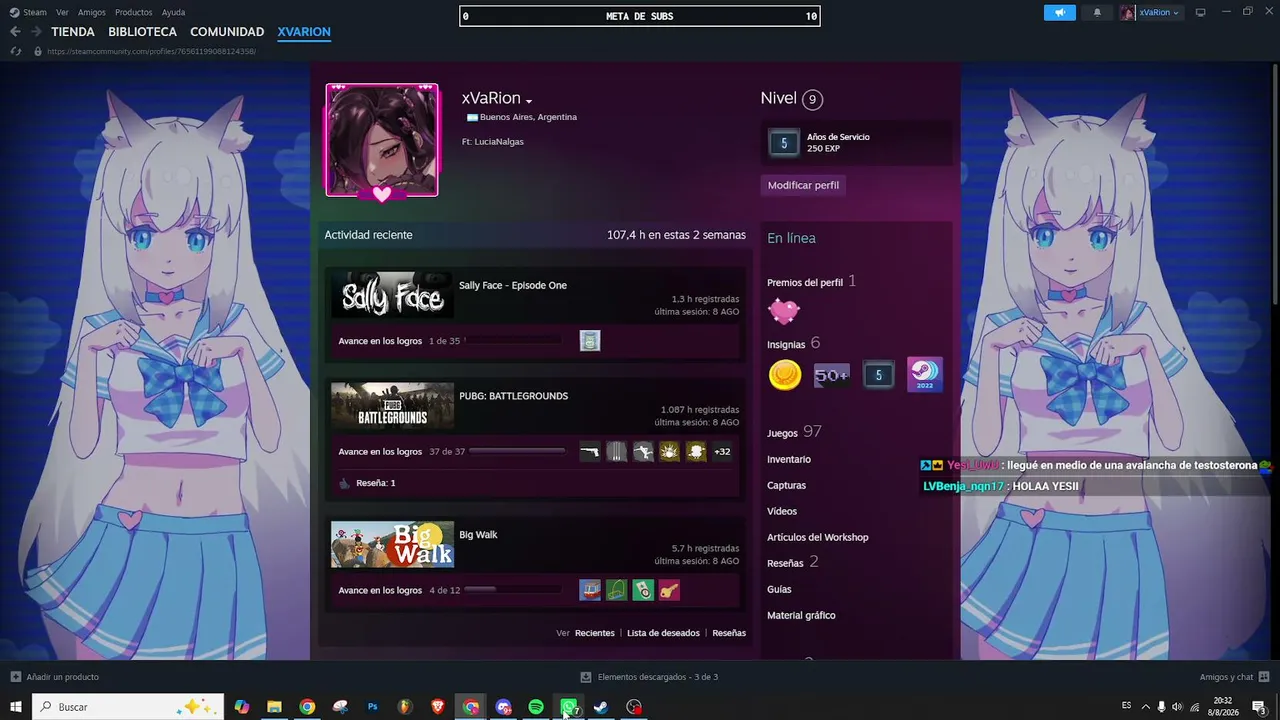Open Spotify from the taskbar
This screenshot has width=1280, height=720.
(536, 707)
